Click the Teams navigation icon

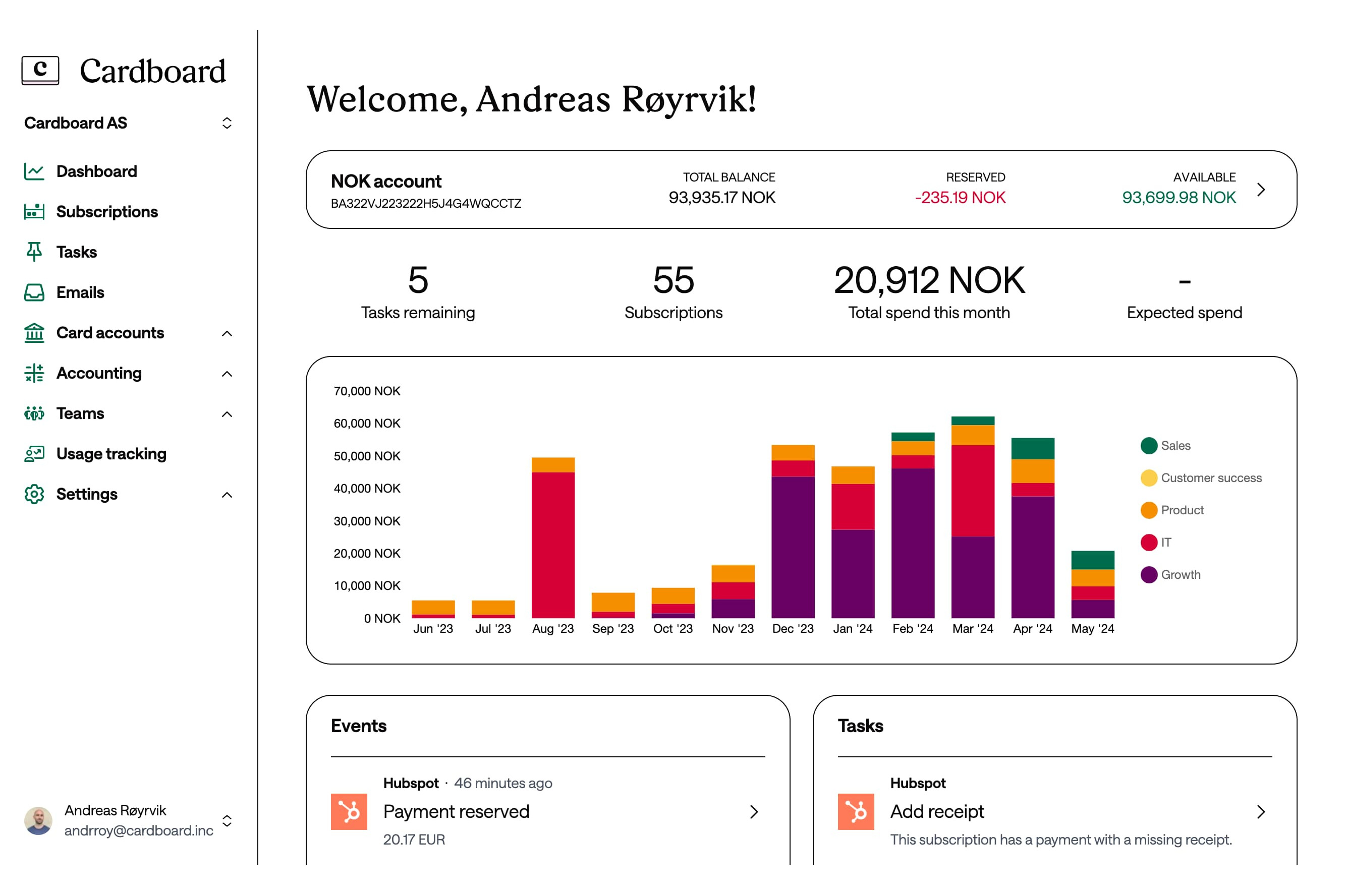(30, 412)
